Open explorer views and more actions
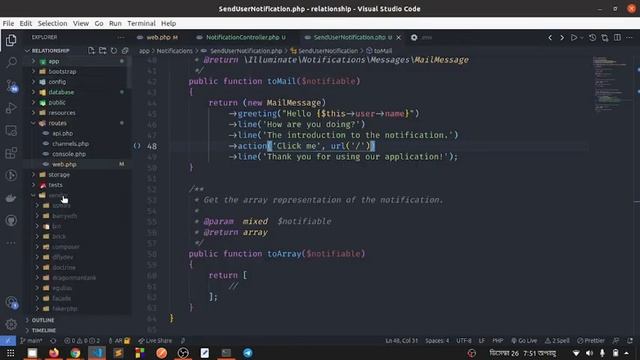The height and width of the screenshot is (360, 640). 121,37
